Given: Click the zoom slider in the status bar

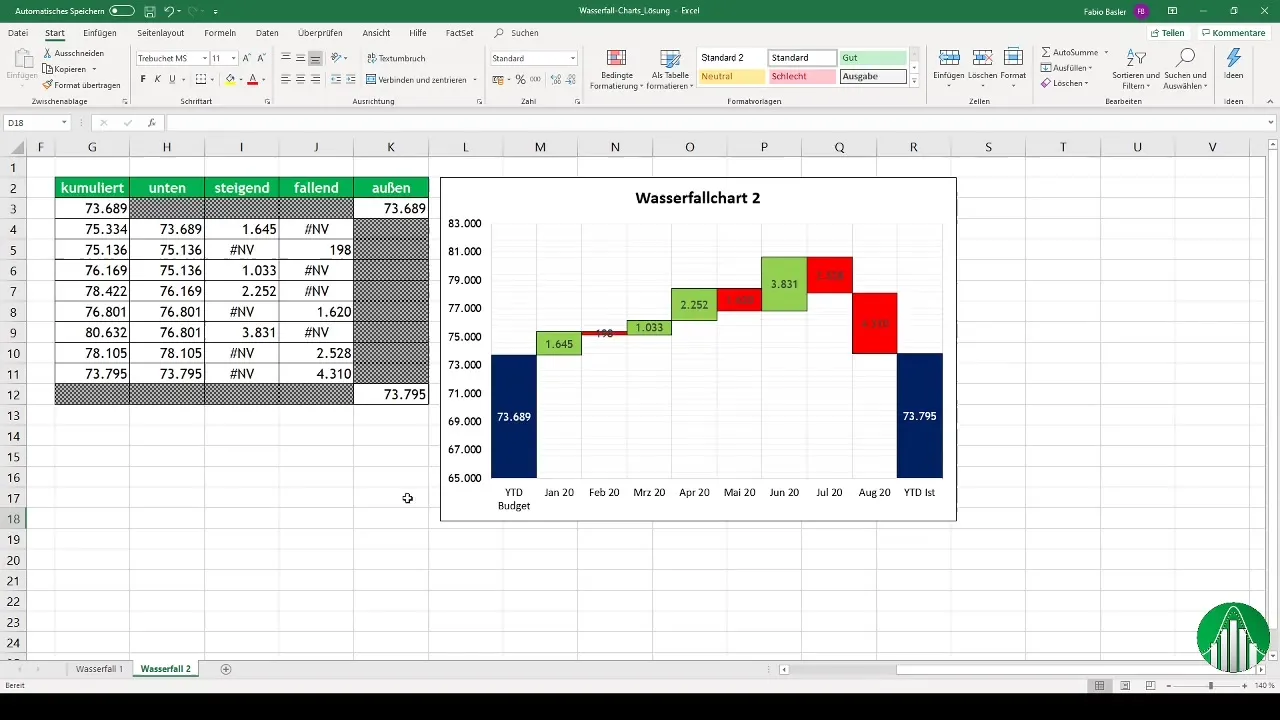Looking at the screenshot, I should [x=1210, y=686].
